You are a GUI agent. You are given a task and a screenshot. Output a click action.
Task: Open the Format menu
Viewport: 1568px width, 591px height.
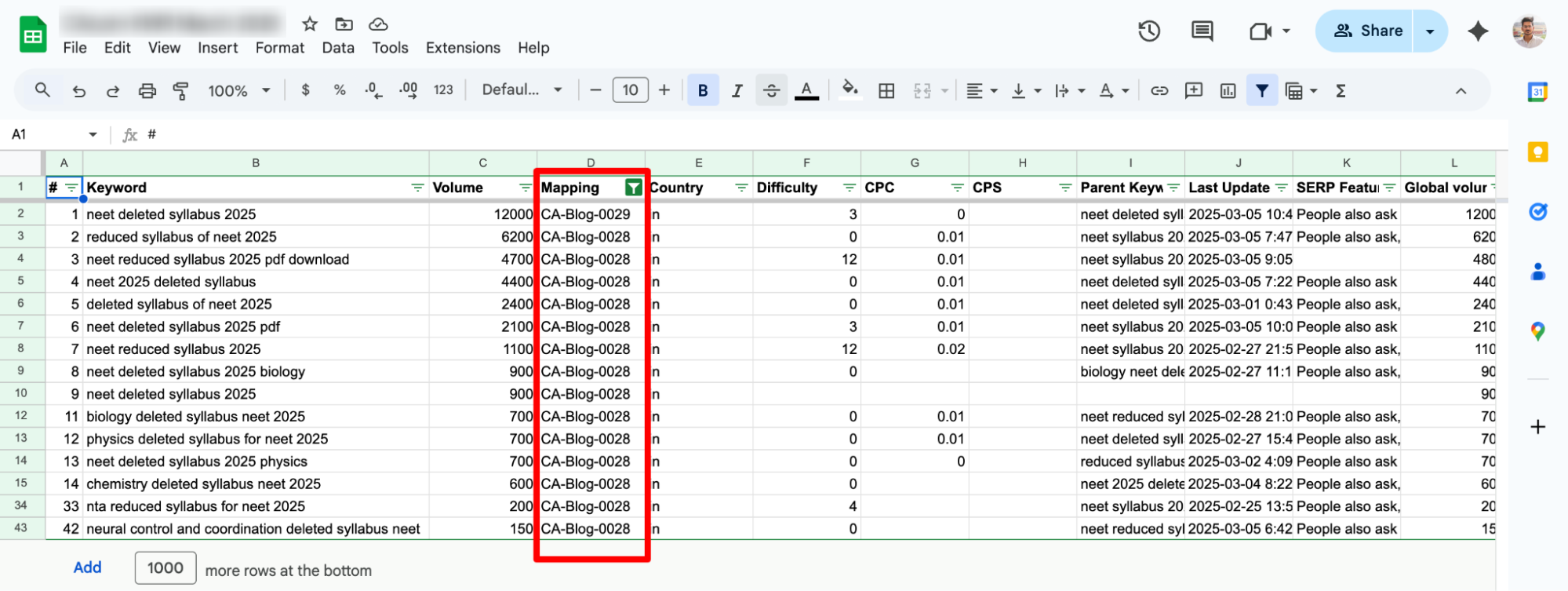[x=279, y=48]
